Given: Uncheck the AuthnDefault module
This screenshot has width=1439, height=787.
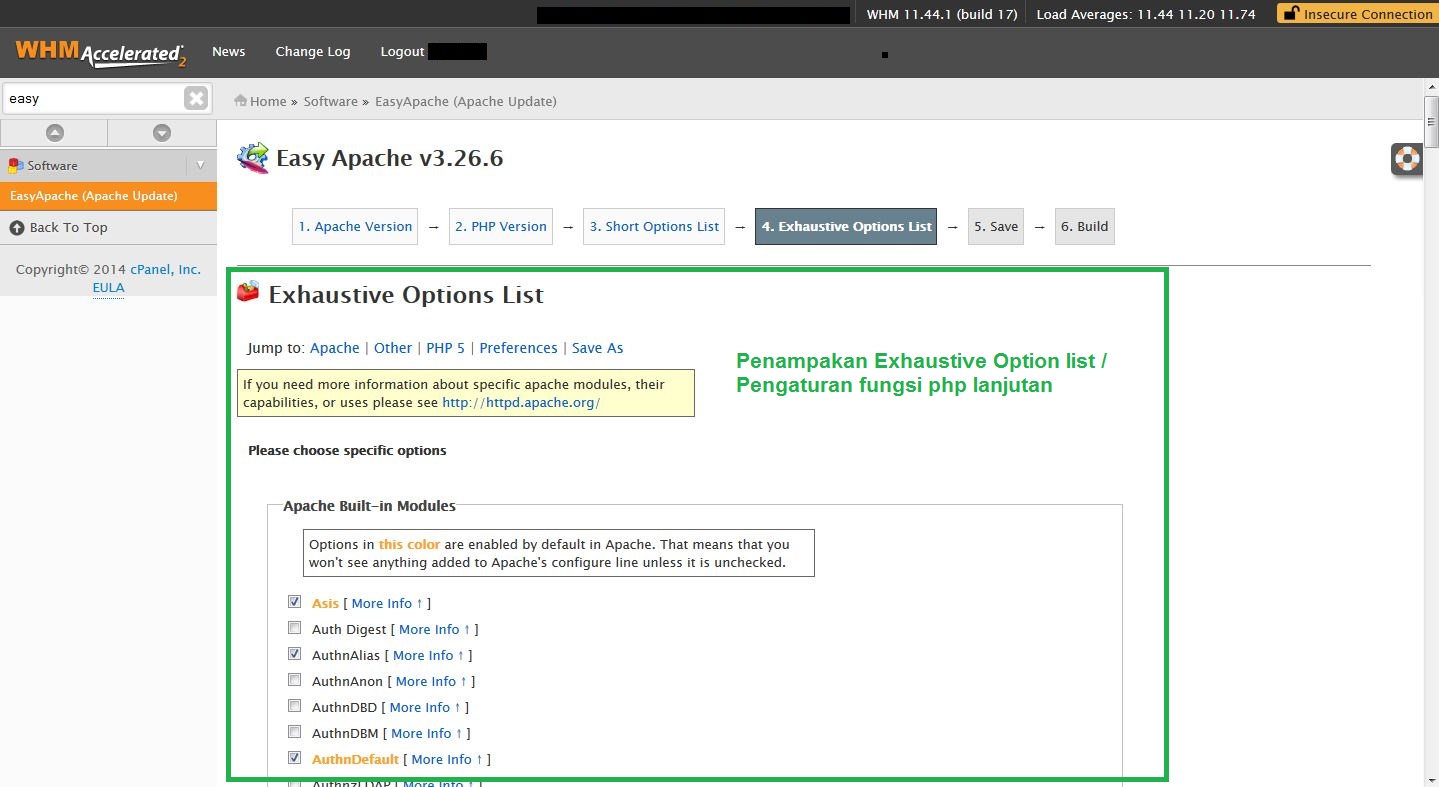Looking at the screenshot, I should coord(294,757).
